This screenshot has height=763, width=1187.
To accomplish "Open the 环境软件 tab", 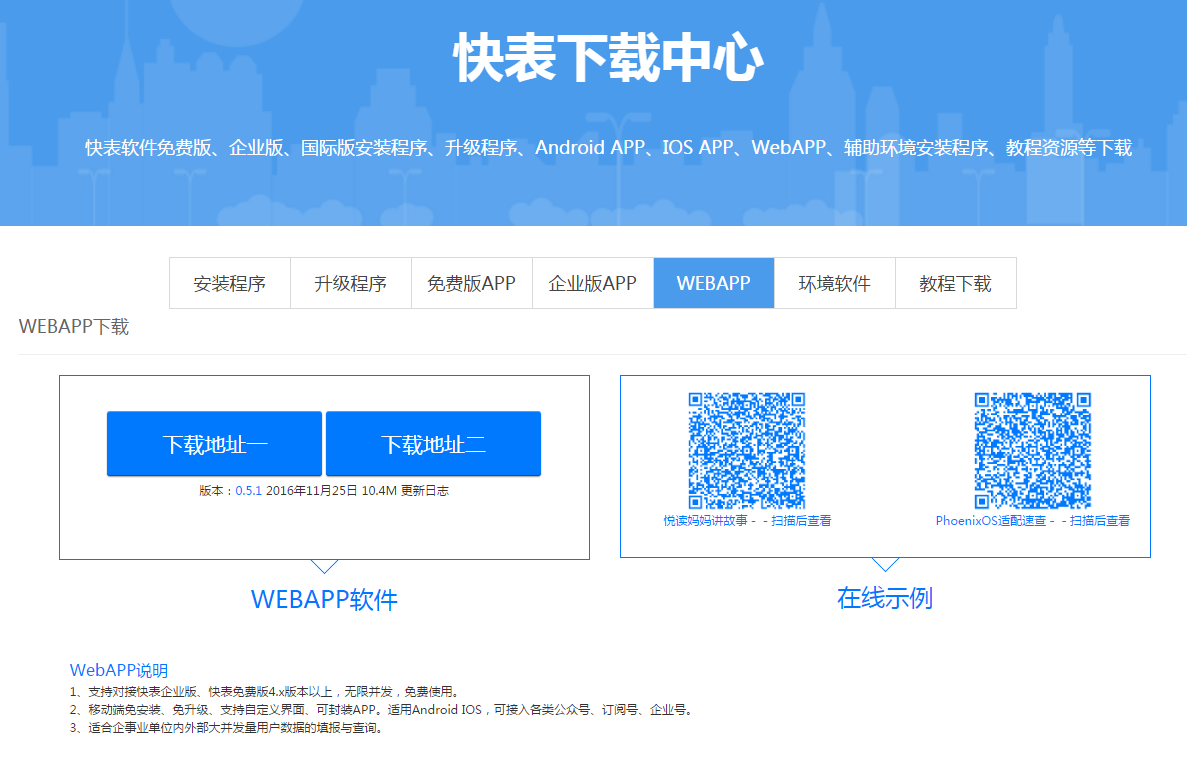I will coord(835,283).
